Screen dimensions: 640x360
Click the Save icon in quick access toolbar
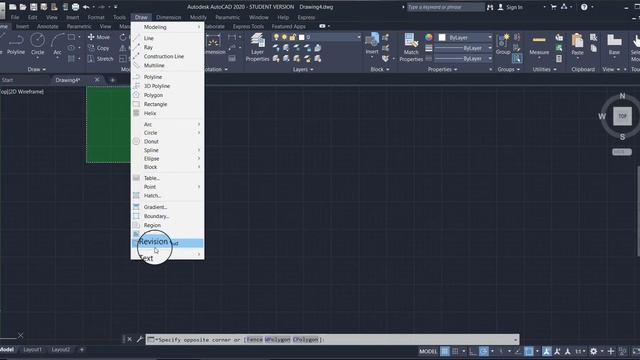click(33, 7)
